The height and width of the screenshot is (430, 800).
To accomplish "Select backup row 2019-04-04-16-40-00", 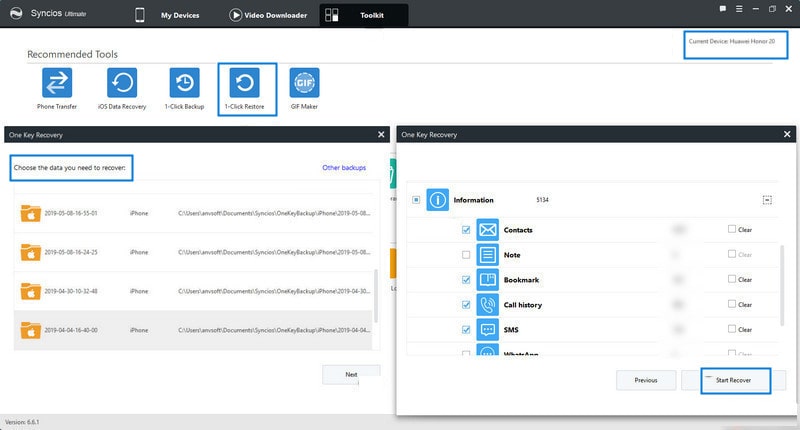I will tap(193, 330).
